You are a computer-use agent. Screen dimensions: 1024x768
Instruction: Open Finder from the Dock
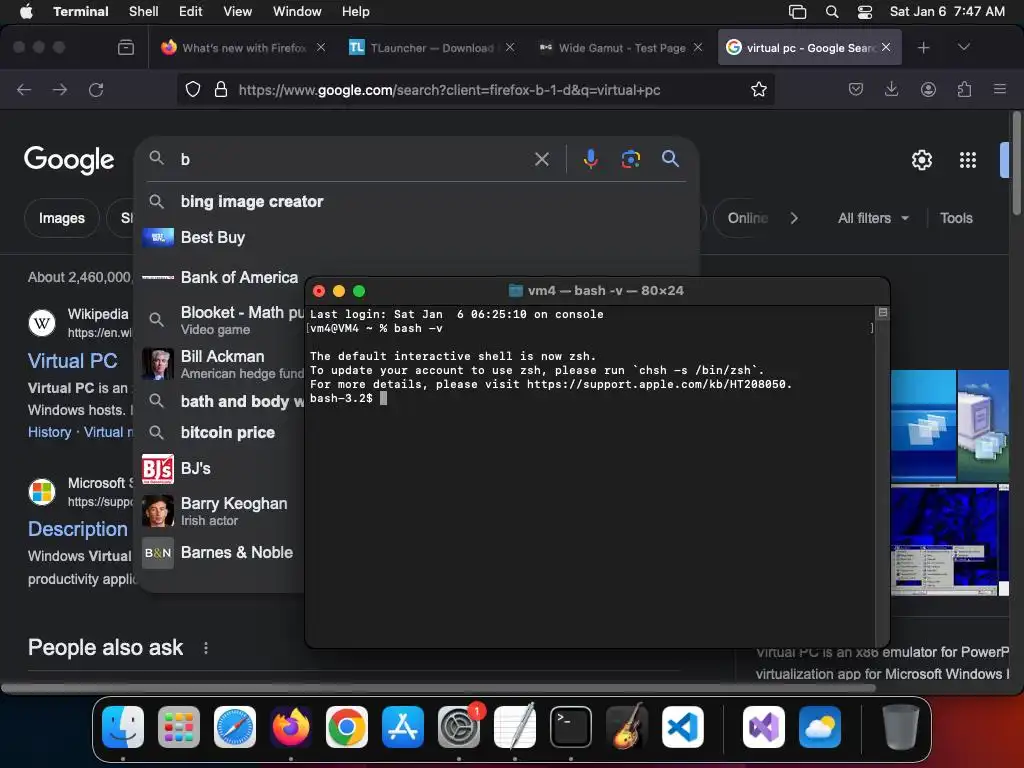[x=123, y=727]
